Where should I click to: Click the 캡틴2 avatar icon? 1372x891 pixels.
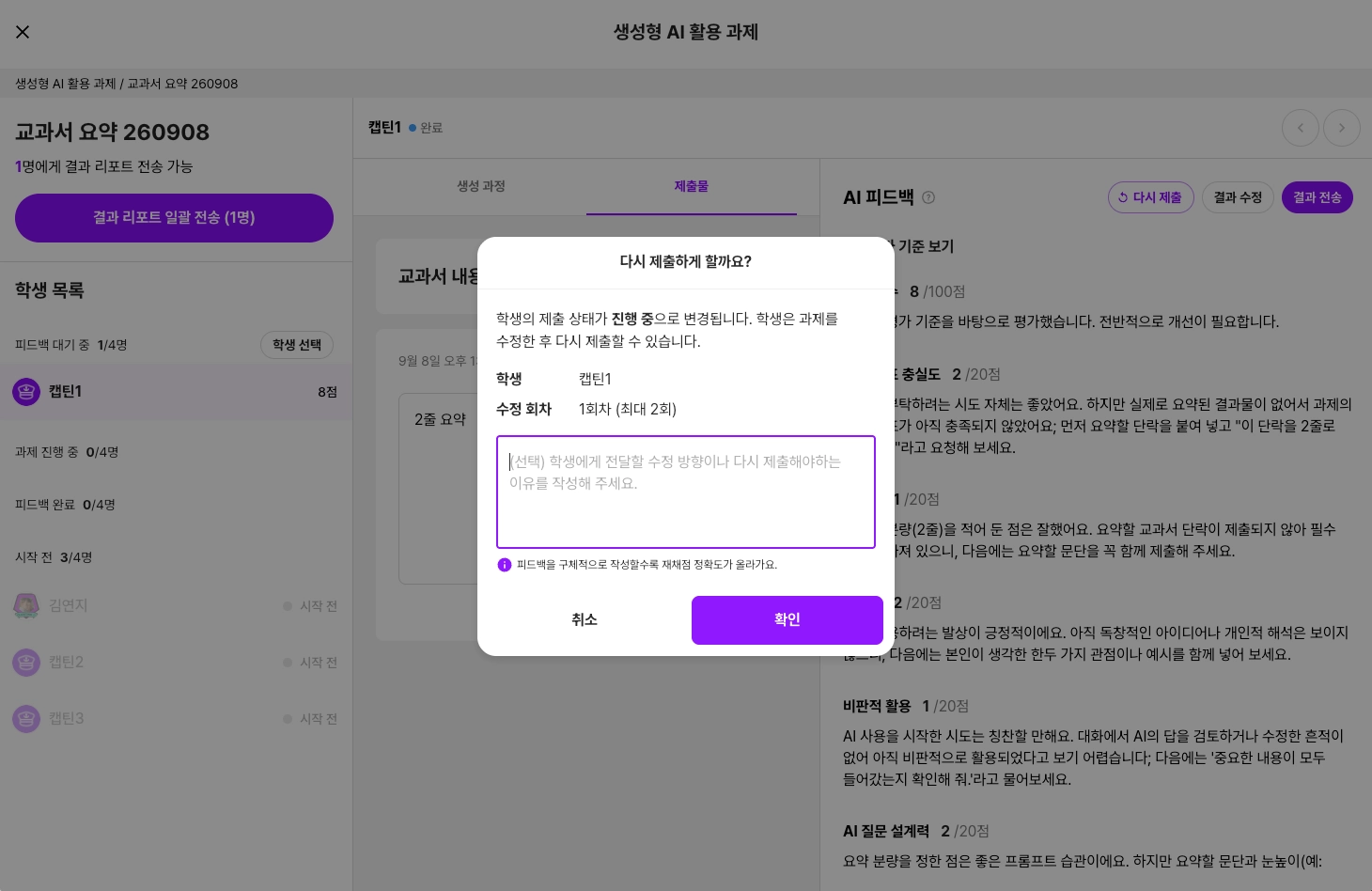(26, 662)
